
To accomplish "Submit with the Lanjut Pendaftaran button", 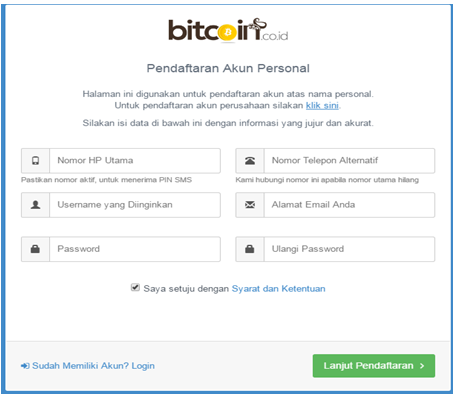I will point(374,366).
